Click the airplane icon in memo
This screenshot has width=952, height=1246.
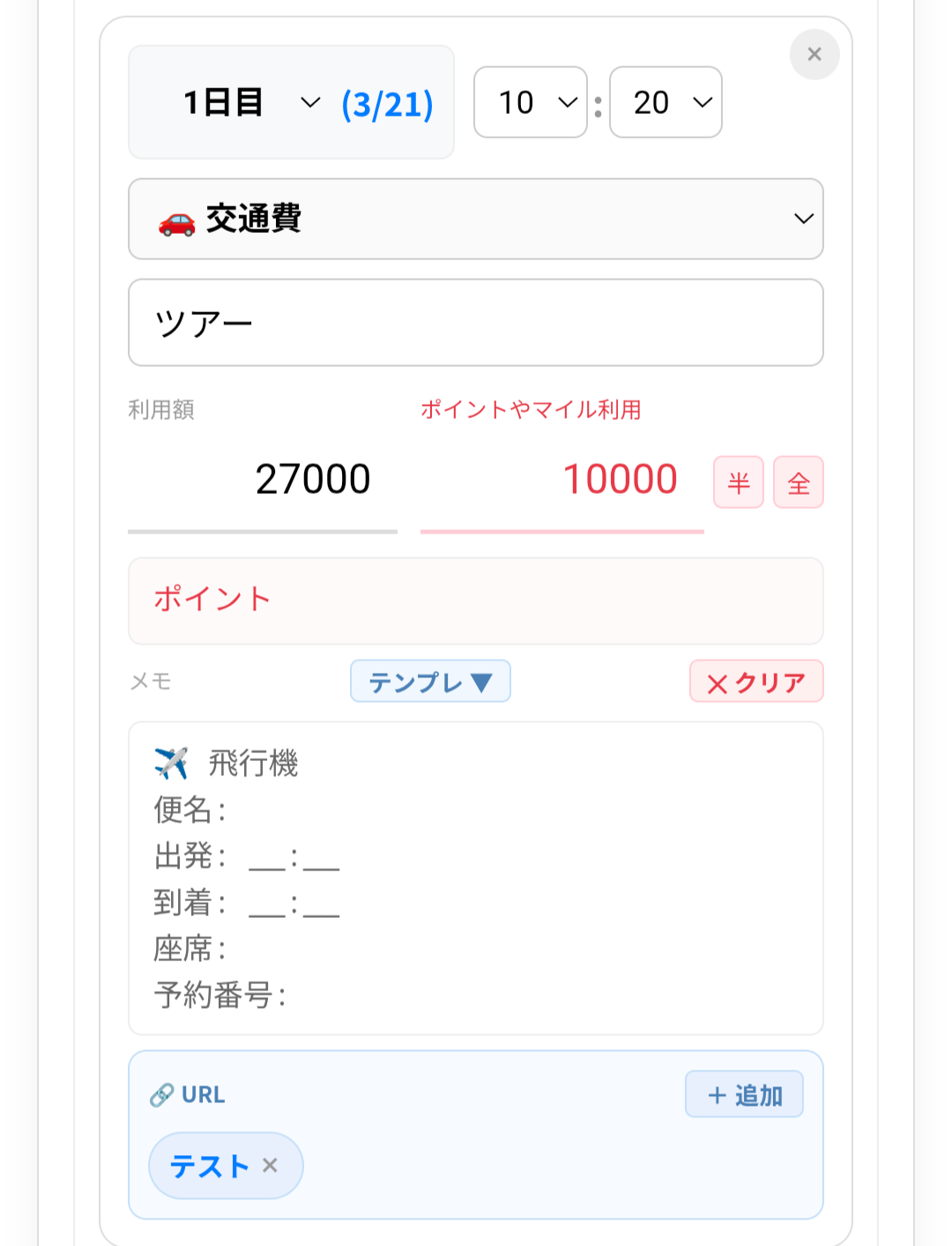[171, 763]
